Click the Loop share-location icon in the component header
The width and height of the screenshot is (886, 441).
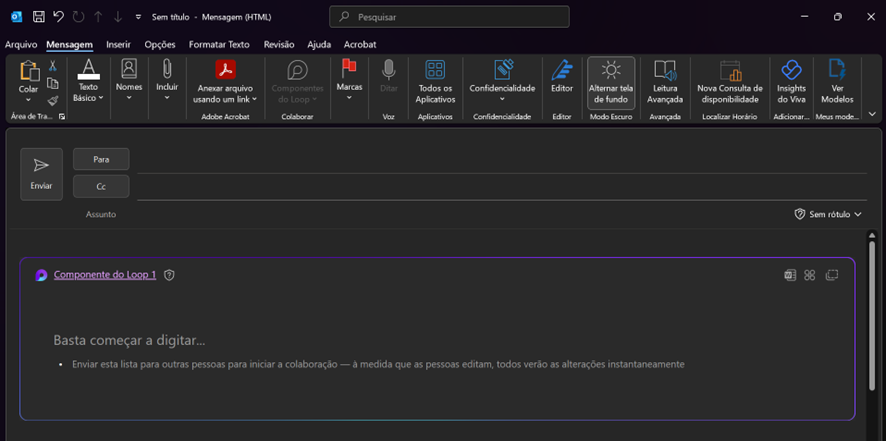(790, 275)
